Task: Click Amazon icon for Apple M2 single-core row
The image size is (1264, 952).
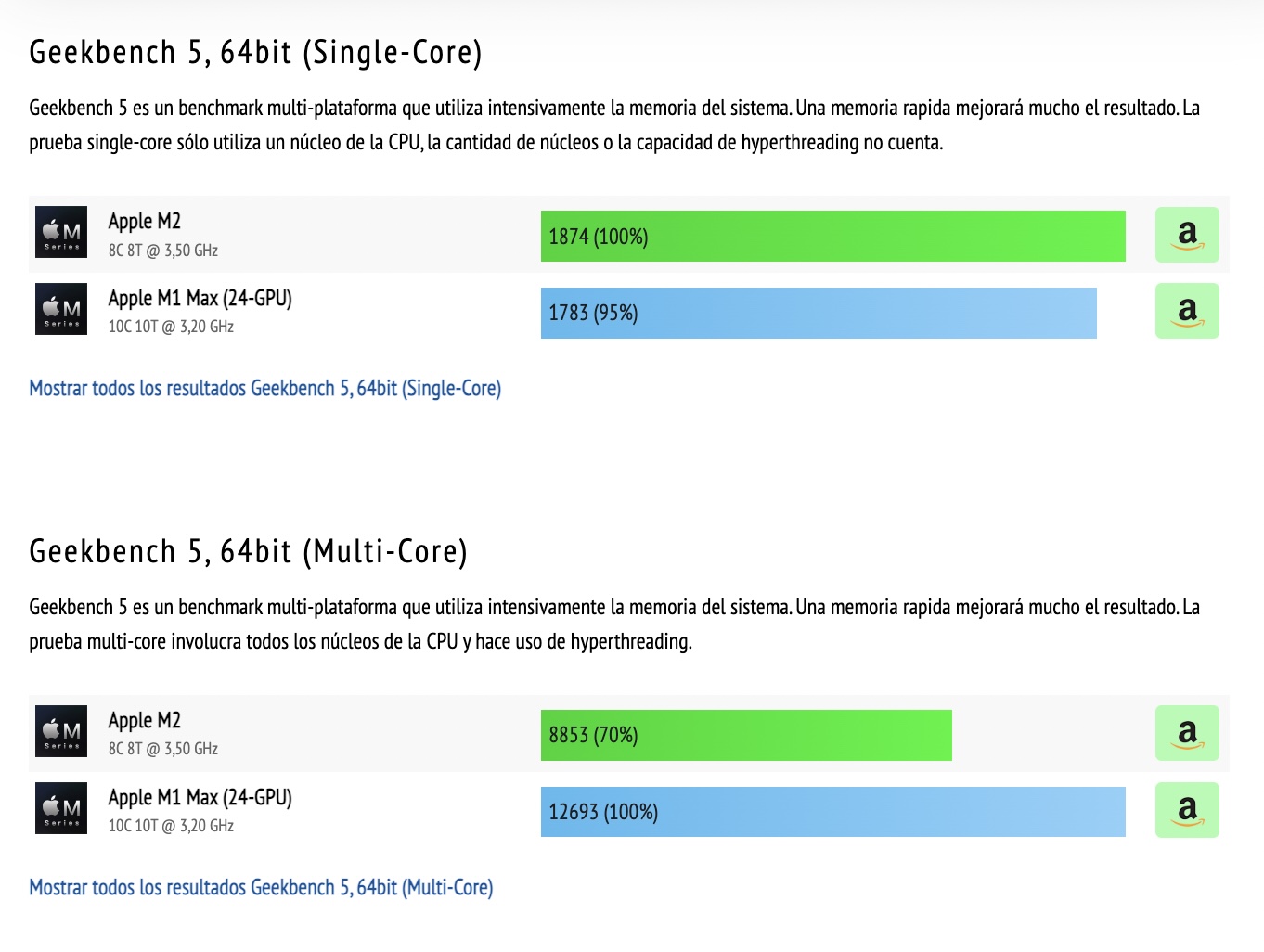Action: [x=1187, y=235]
